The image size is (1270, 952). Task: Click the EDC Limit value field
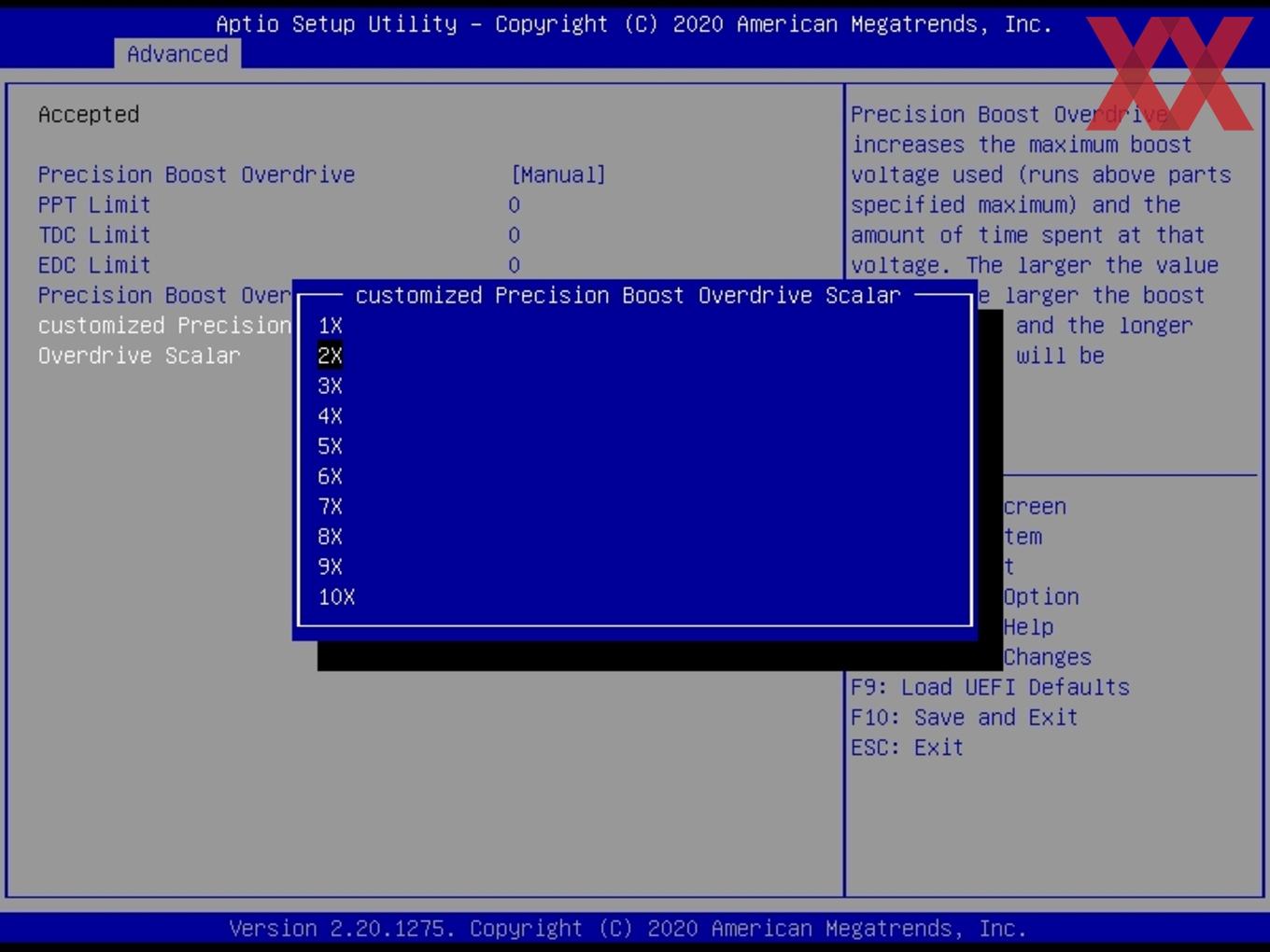click(515, 265)
